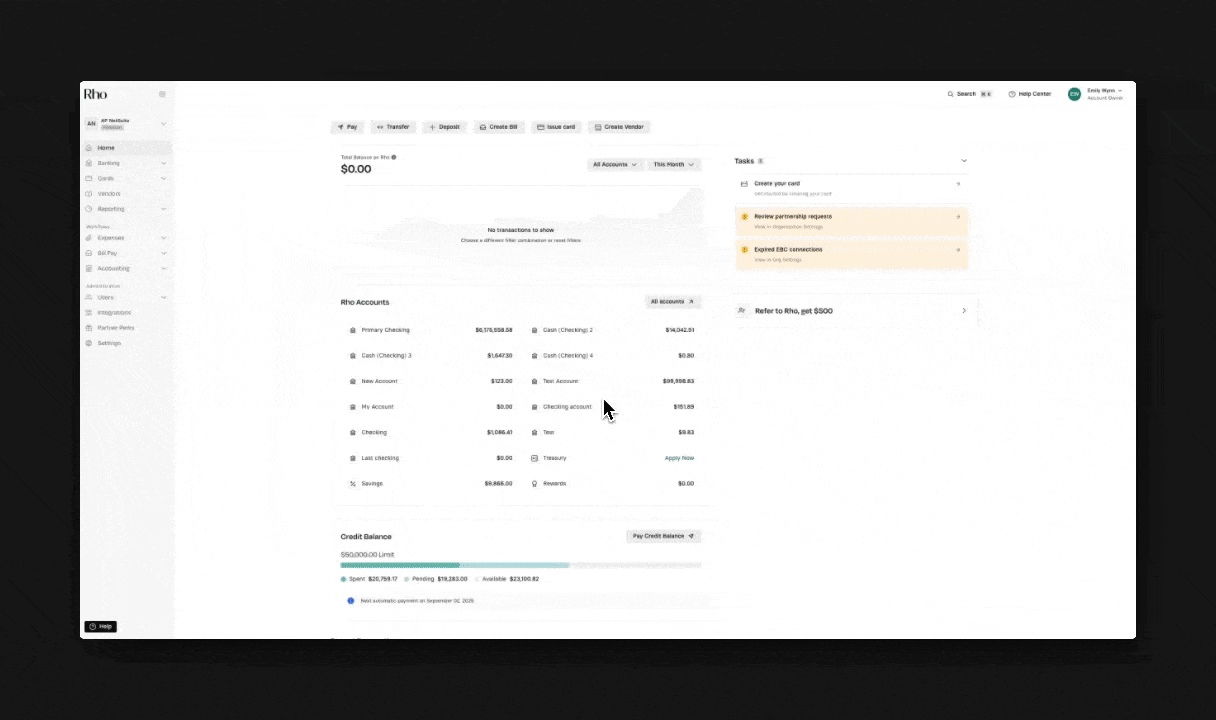Click the Integrations icon in the sidebar
Viewport: 1216px width, 720px height.
[89, 313]
